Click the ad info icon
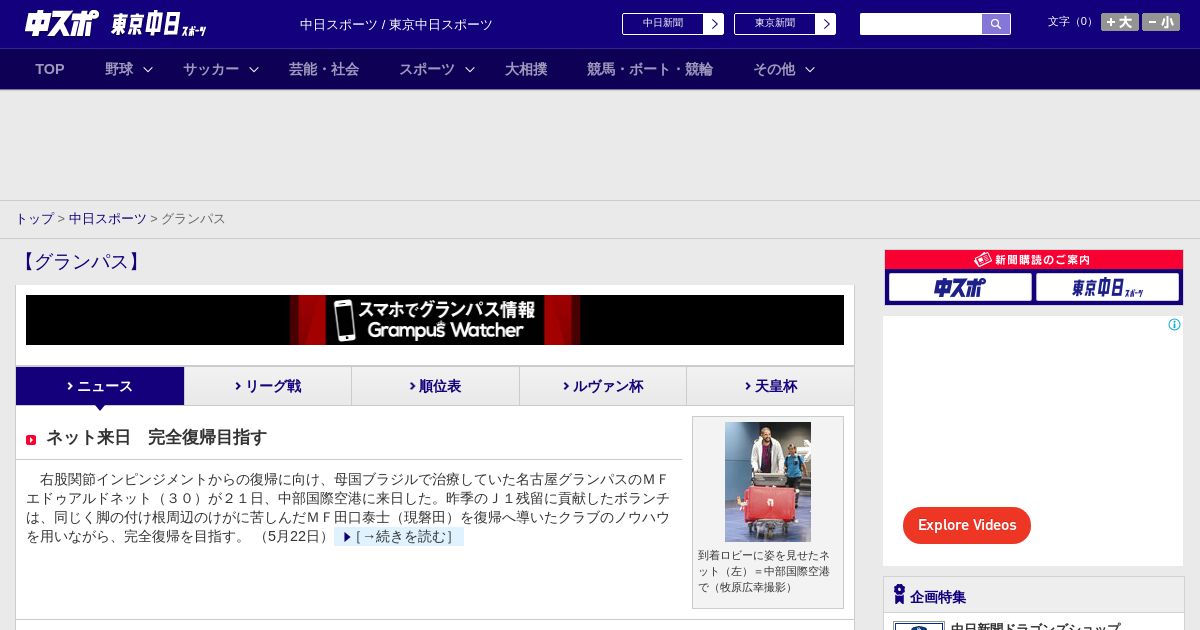Image resolution: width=1200 pixels, height=630 pixels. click(x=1174, y=324)
